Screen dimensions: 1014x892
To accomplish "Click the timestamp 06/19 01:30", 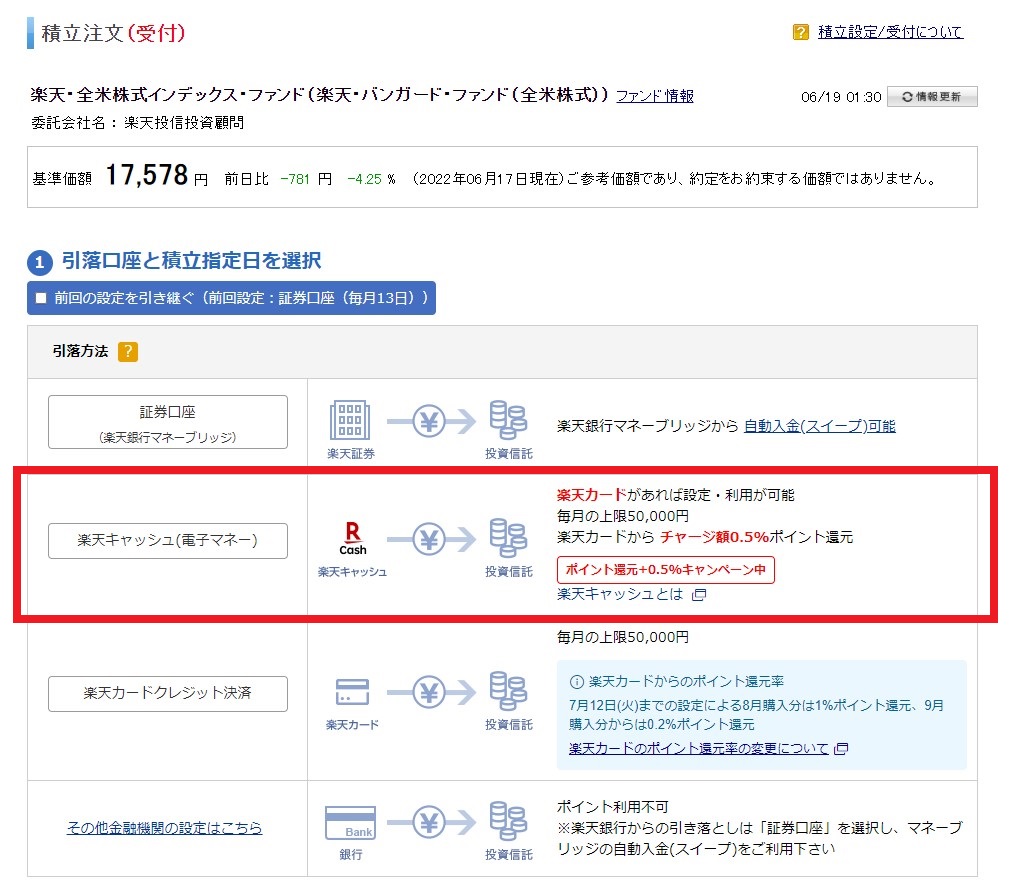I will (841, 97).
